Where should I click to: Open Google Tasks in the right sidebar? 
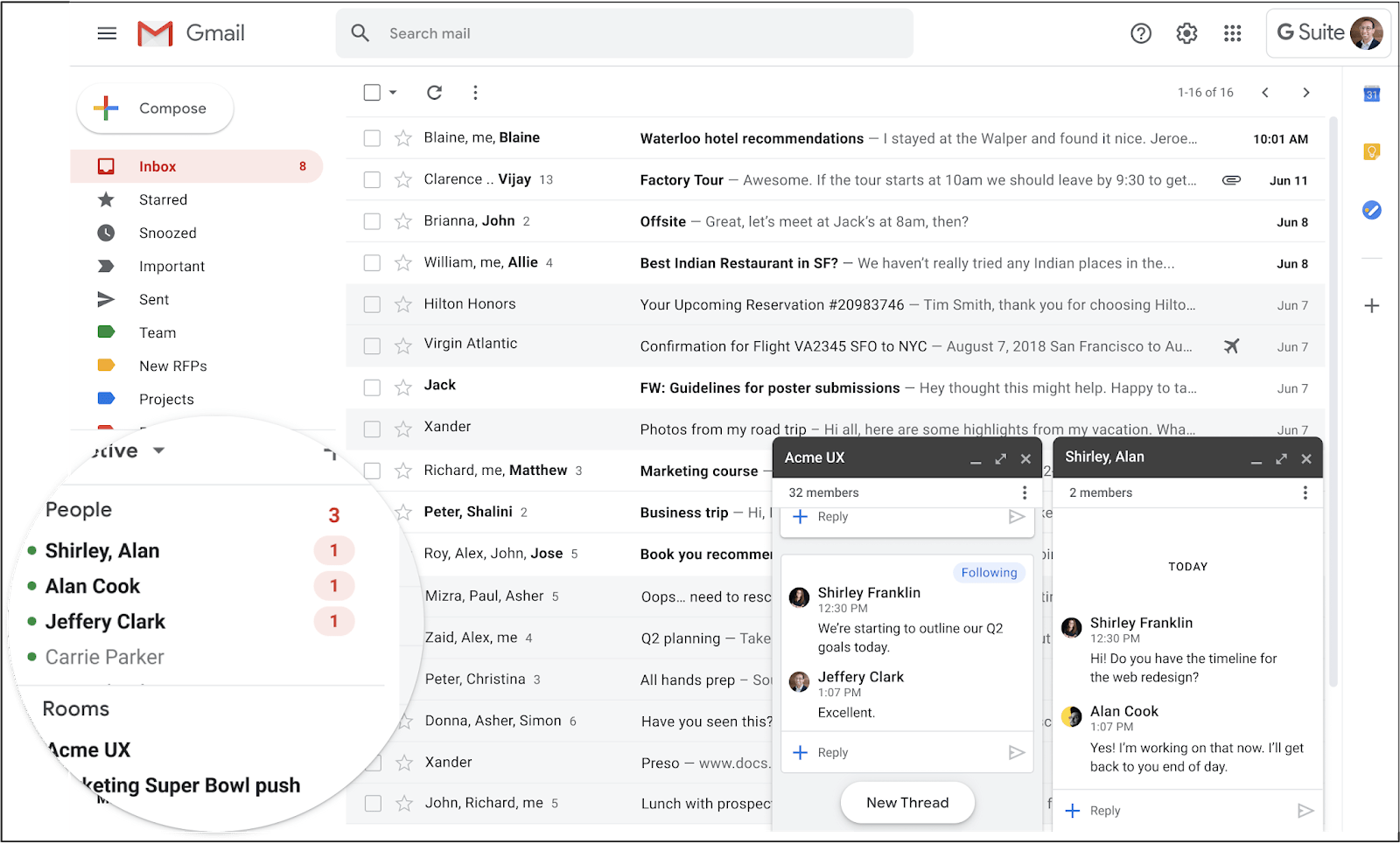pyautogui.click(x=1372, y=210)
